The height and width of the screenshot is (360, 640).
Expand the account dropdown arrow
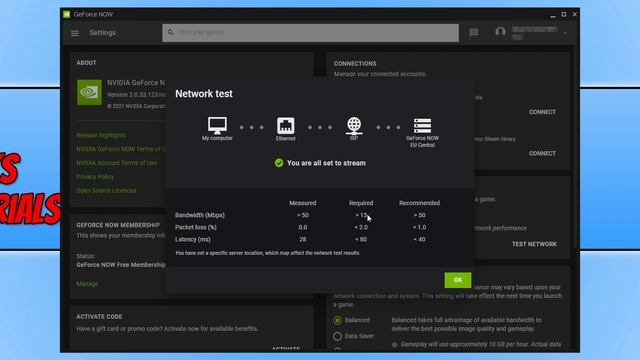click(565, 33)
